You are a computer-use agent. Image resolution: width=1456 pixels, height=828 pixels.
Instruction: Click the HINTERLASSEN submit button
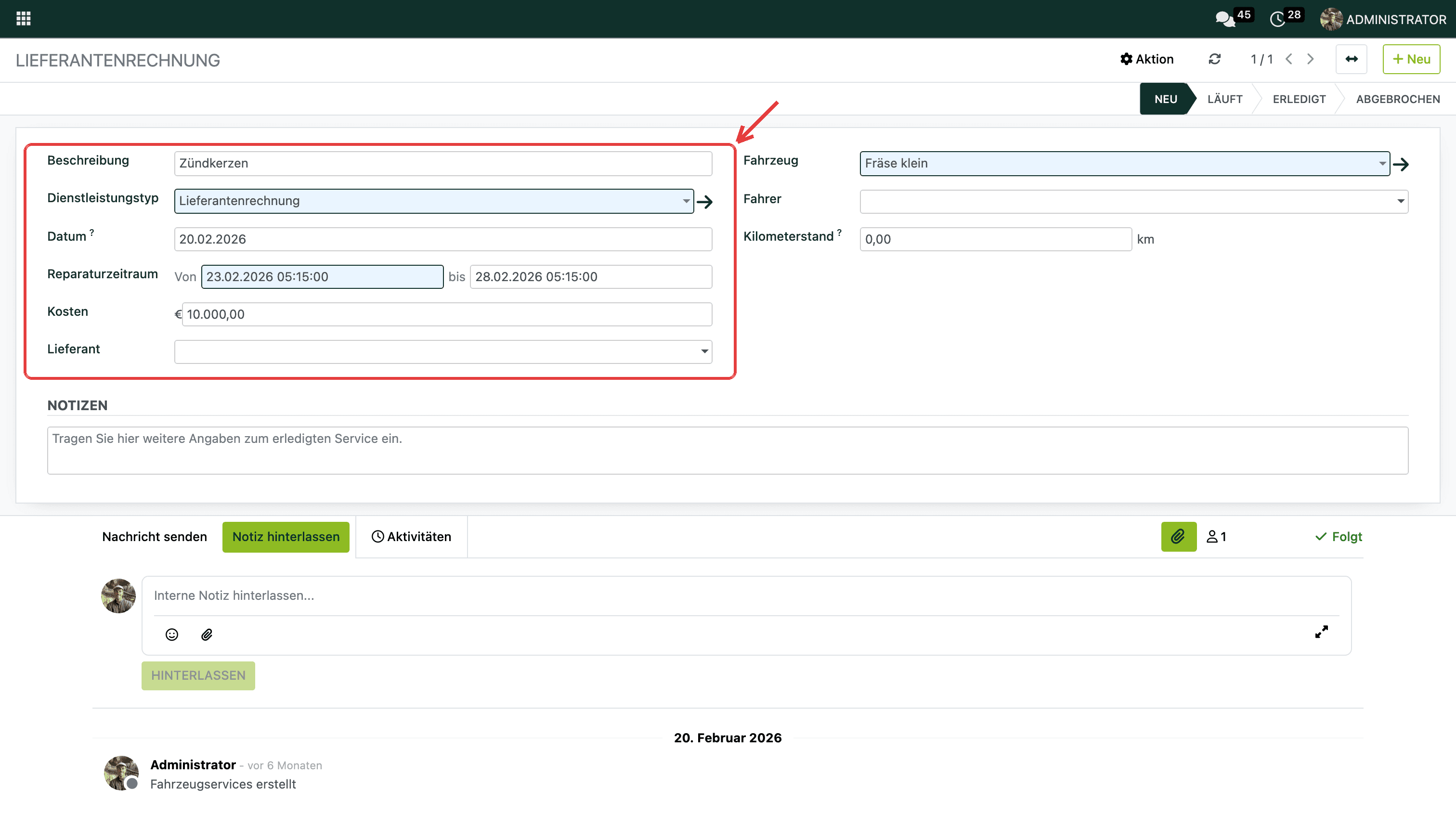pyautogui.click(x=198, y=675)
